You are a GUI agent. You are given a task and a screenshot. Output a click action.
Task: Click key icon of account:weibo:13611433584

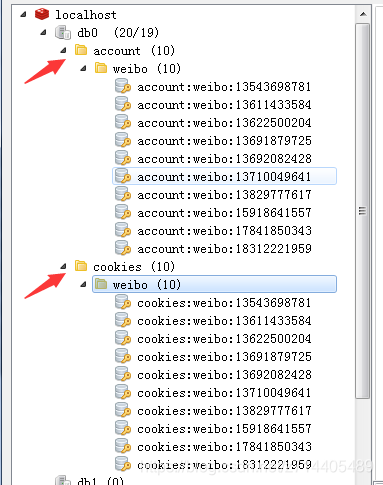click(123, 104)
